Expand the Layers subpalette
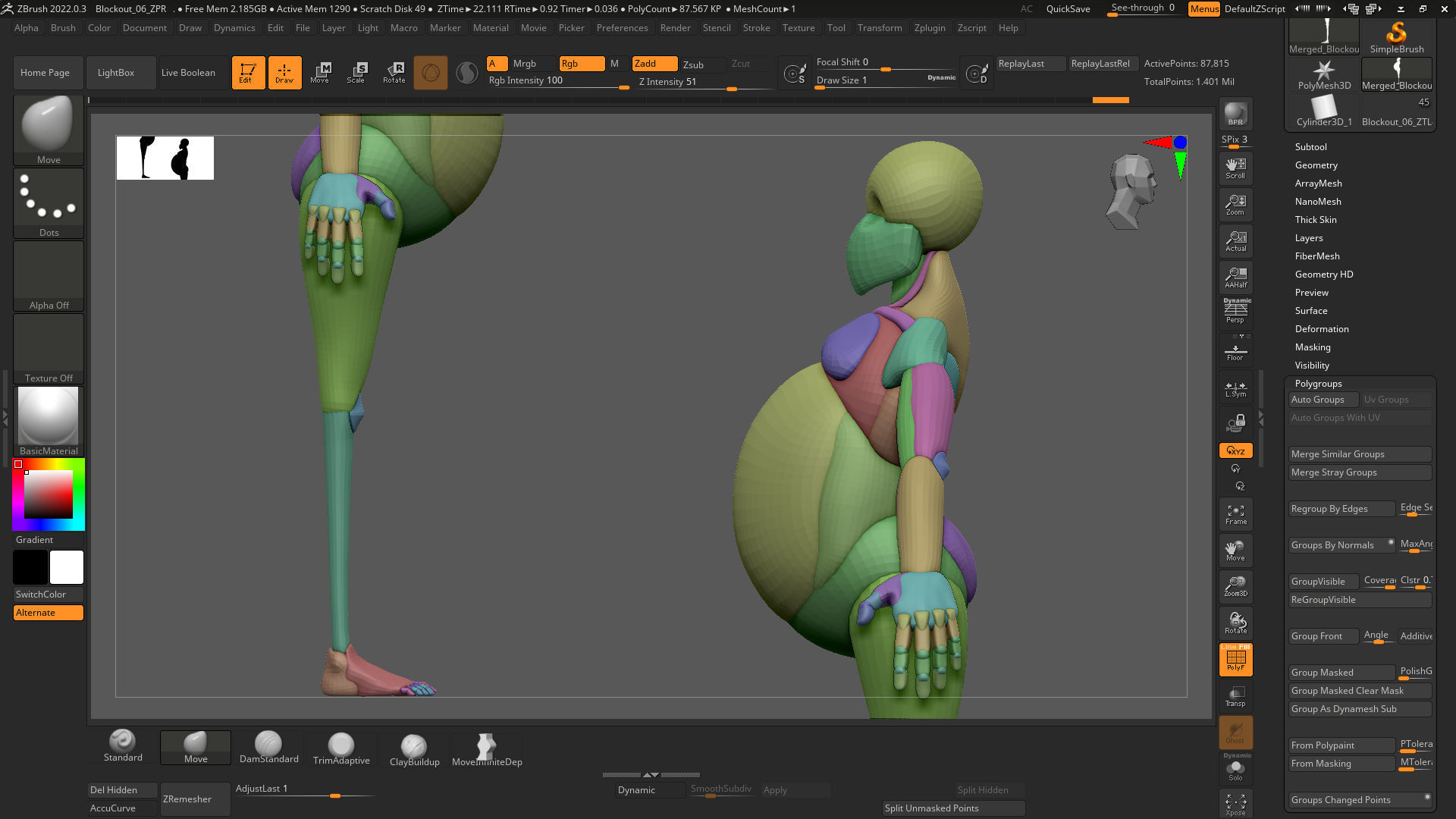 coord(1309,238)
